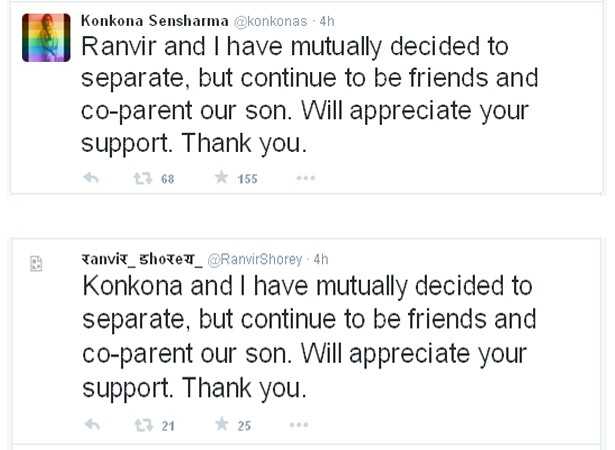The width and height of the screenshot is (615, 450).
Task: Favorite Konkona Sensharma's tweet with star
Action: pyautogui.click(x=220, y=179)
